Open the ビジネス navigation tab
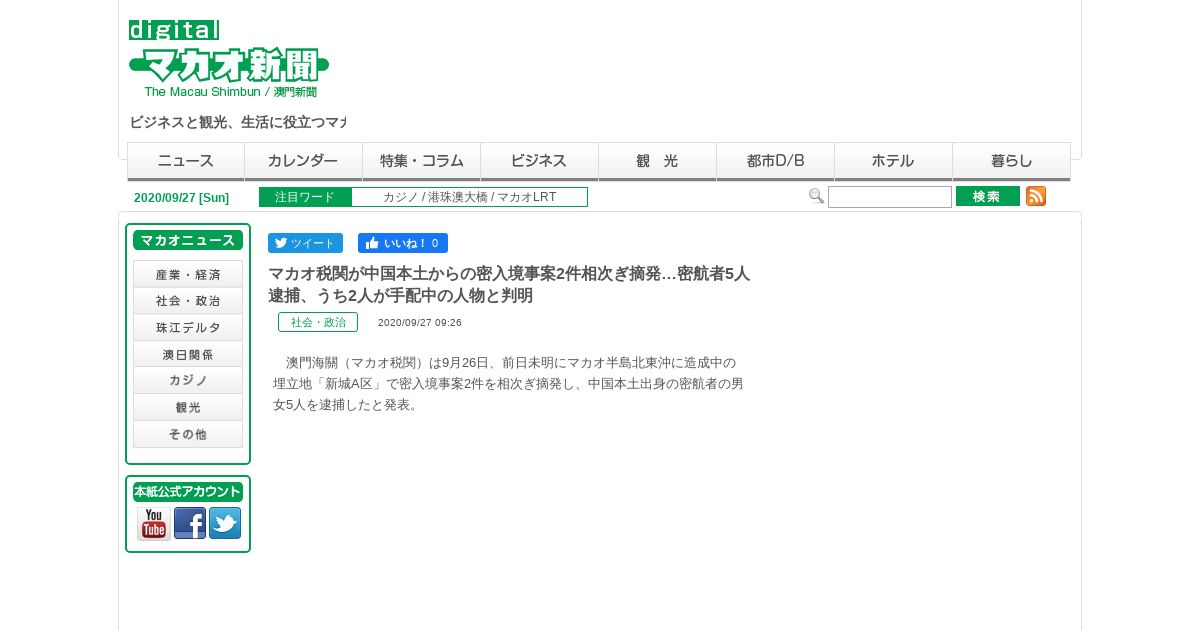1200x630 pixels. tap(540, 161)
